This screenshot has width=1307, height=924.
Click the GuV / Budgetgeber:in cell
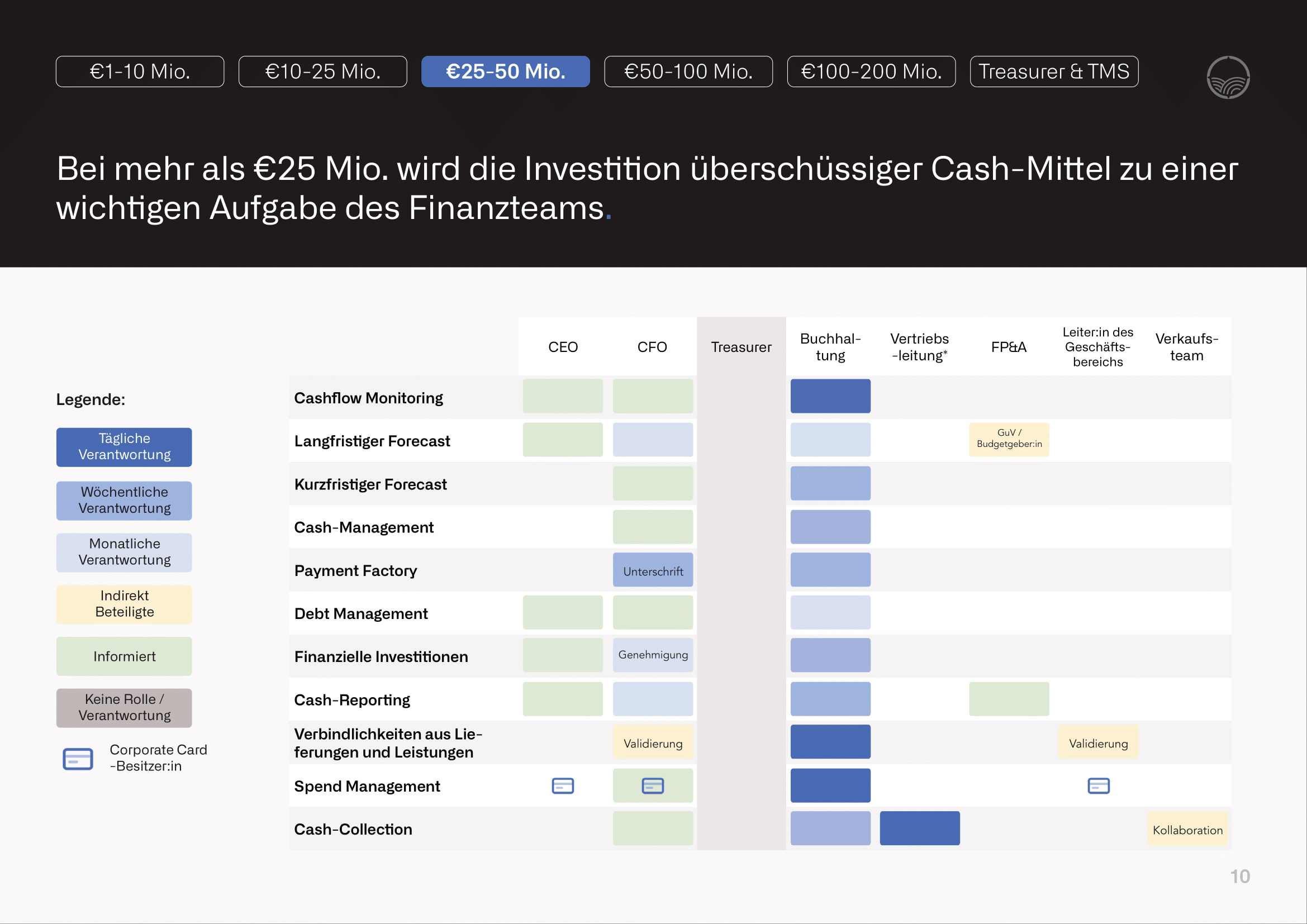[x=1009, y=439]
